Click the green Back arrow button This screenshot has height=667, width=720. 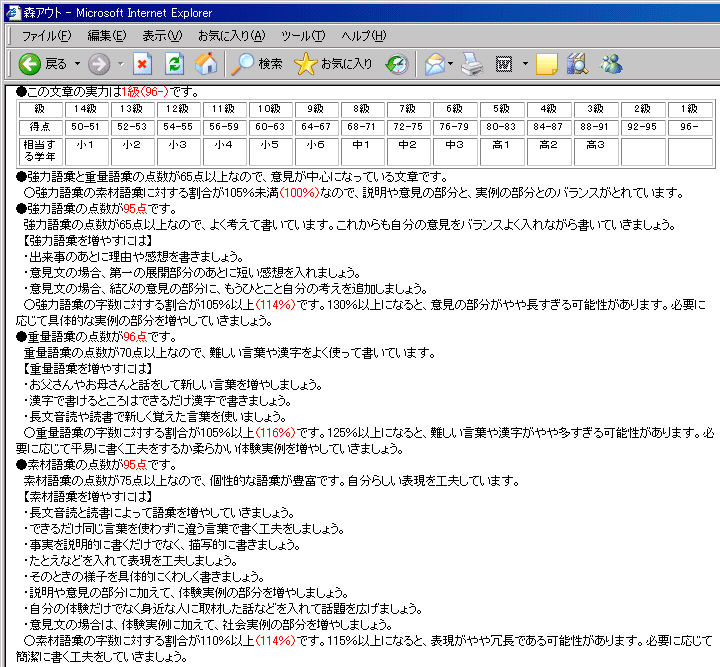[30, 64]
